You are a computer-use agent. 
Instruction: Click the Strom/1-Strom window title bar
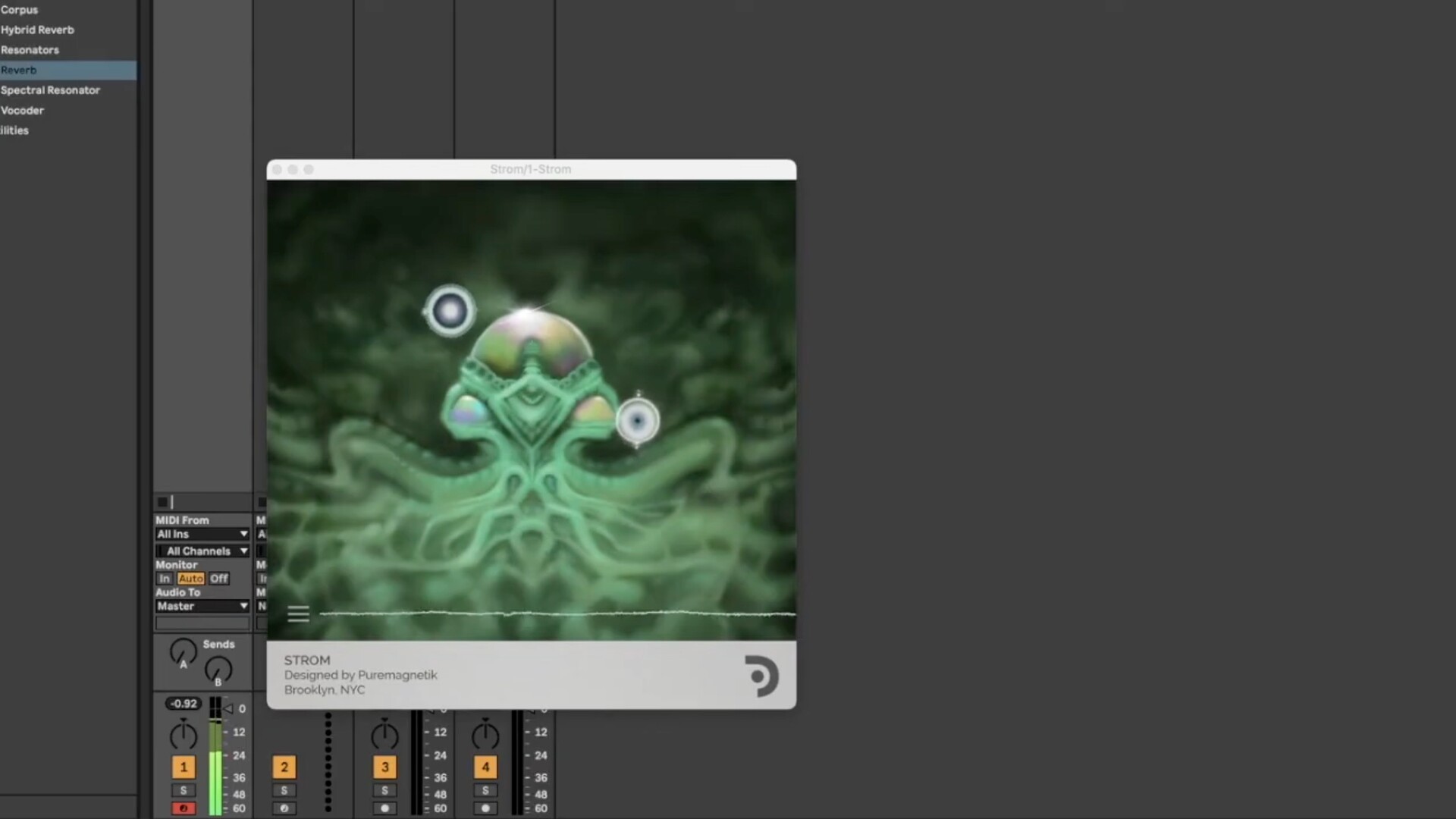point(531,169)
